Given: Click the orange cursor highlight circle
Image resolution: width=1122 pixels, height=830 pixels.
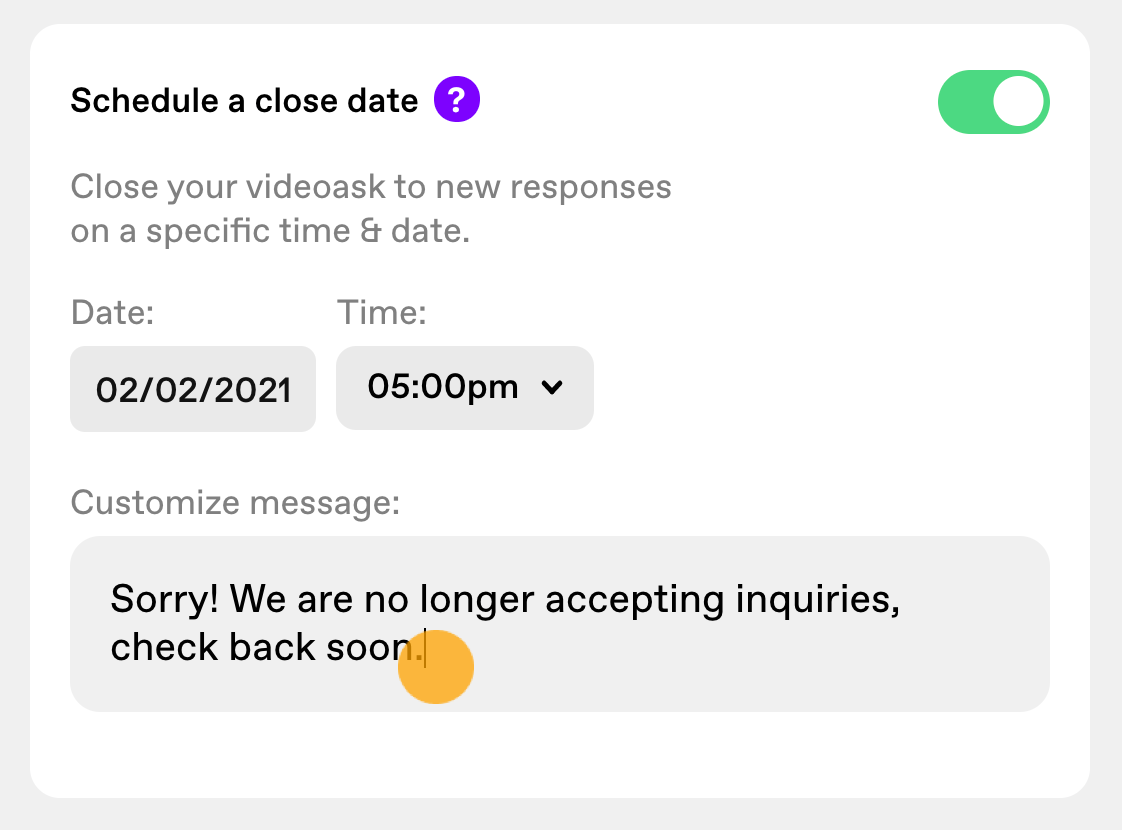Looking at the screenshot, I should 436,667.
